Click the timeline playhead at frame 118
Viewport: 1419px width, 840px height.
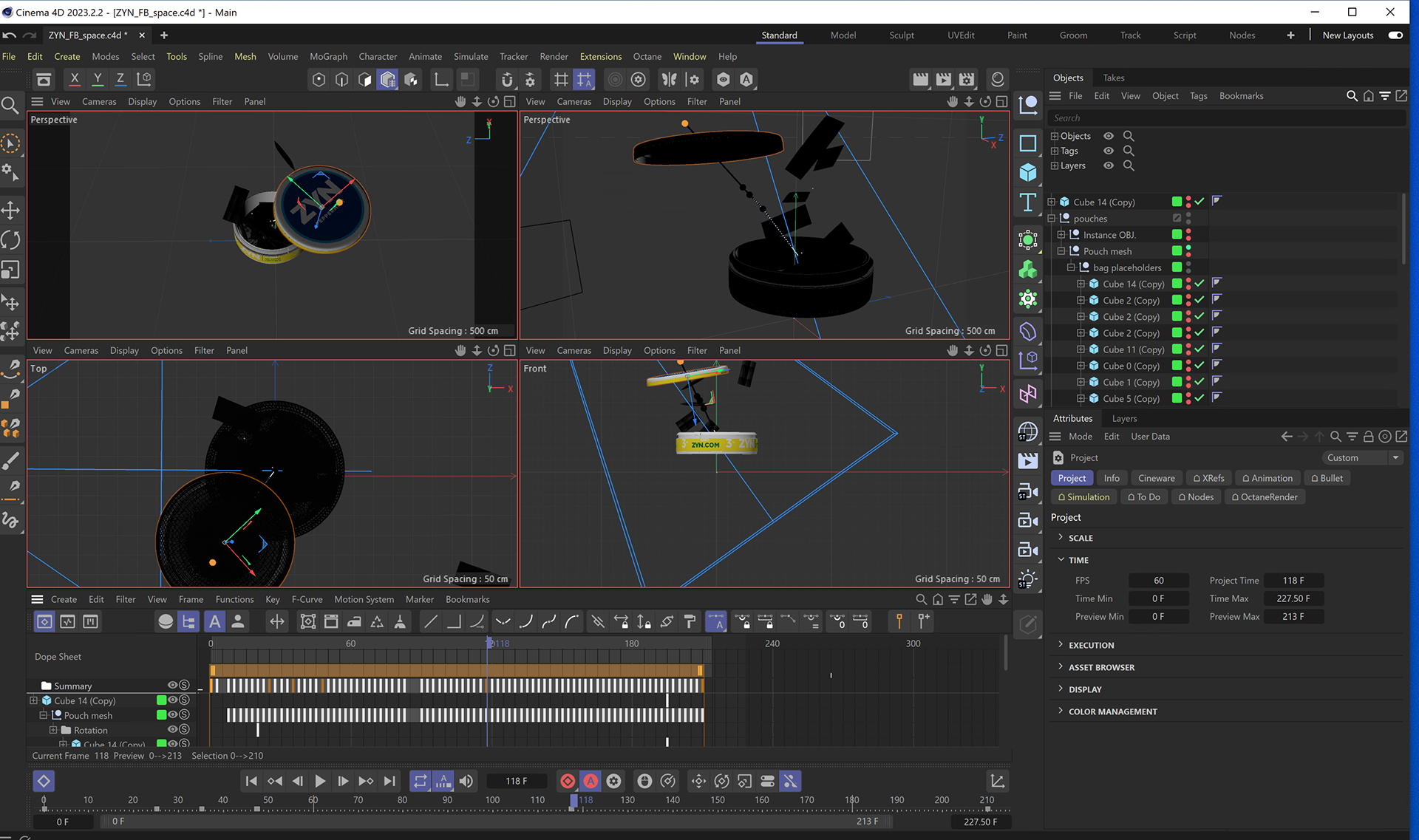tap(488, 643)
